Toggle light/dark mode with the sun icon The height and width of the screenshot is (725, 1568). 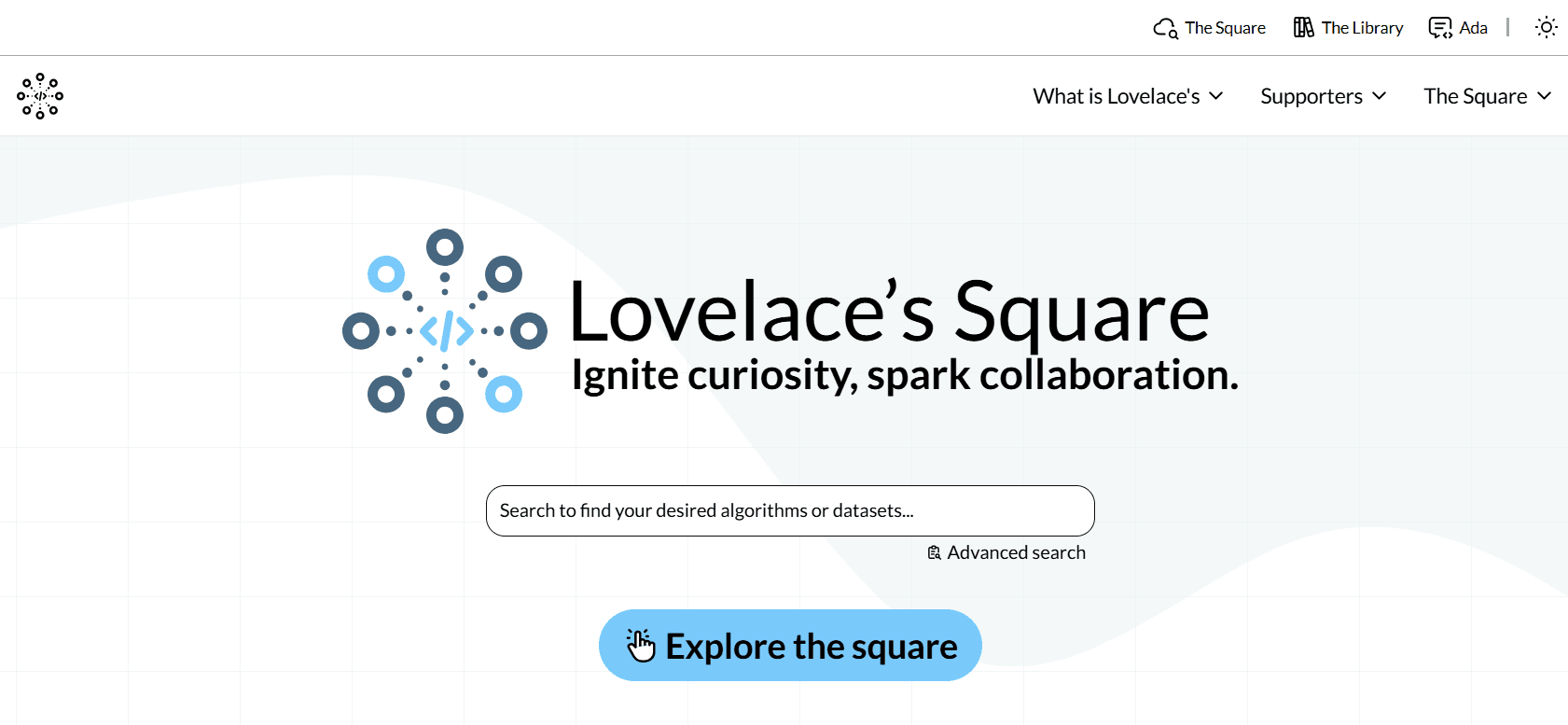tap(1546, 27)
